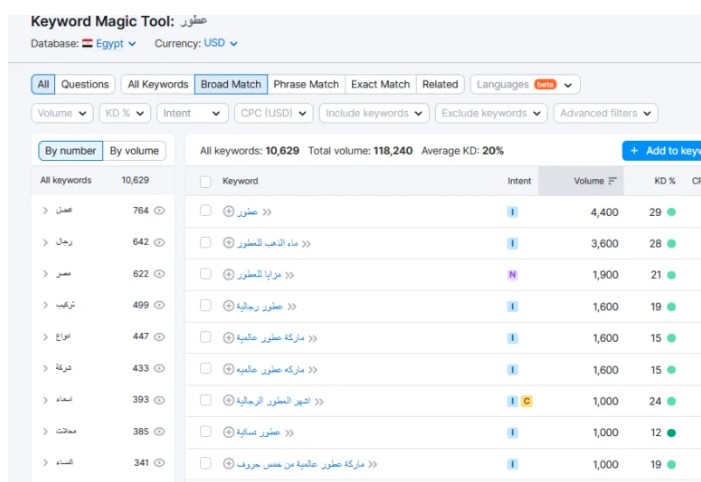Select the All Keywords match type
This screenshot has width=701, height=482.
click(158, 85)
